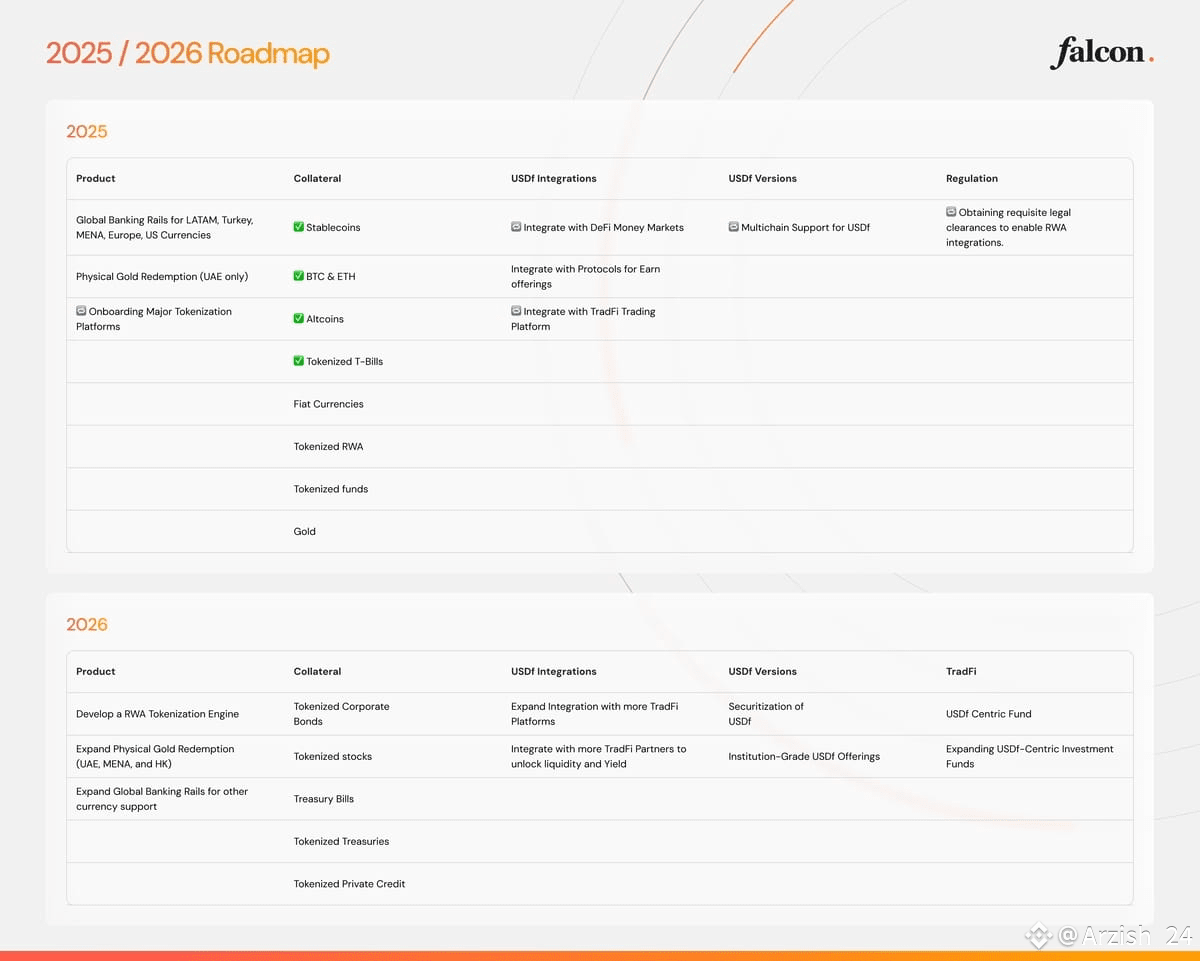1200x961 pixels.
Task: Click Expand Global Banking Rails for other currency
Action: [x=162, y=798]
